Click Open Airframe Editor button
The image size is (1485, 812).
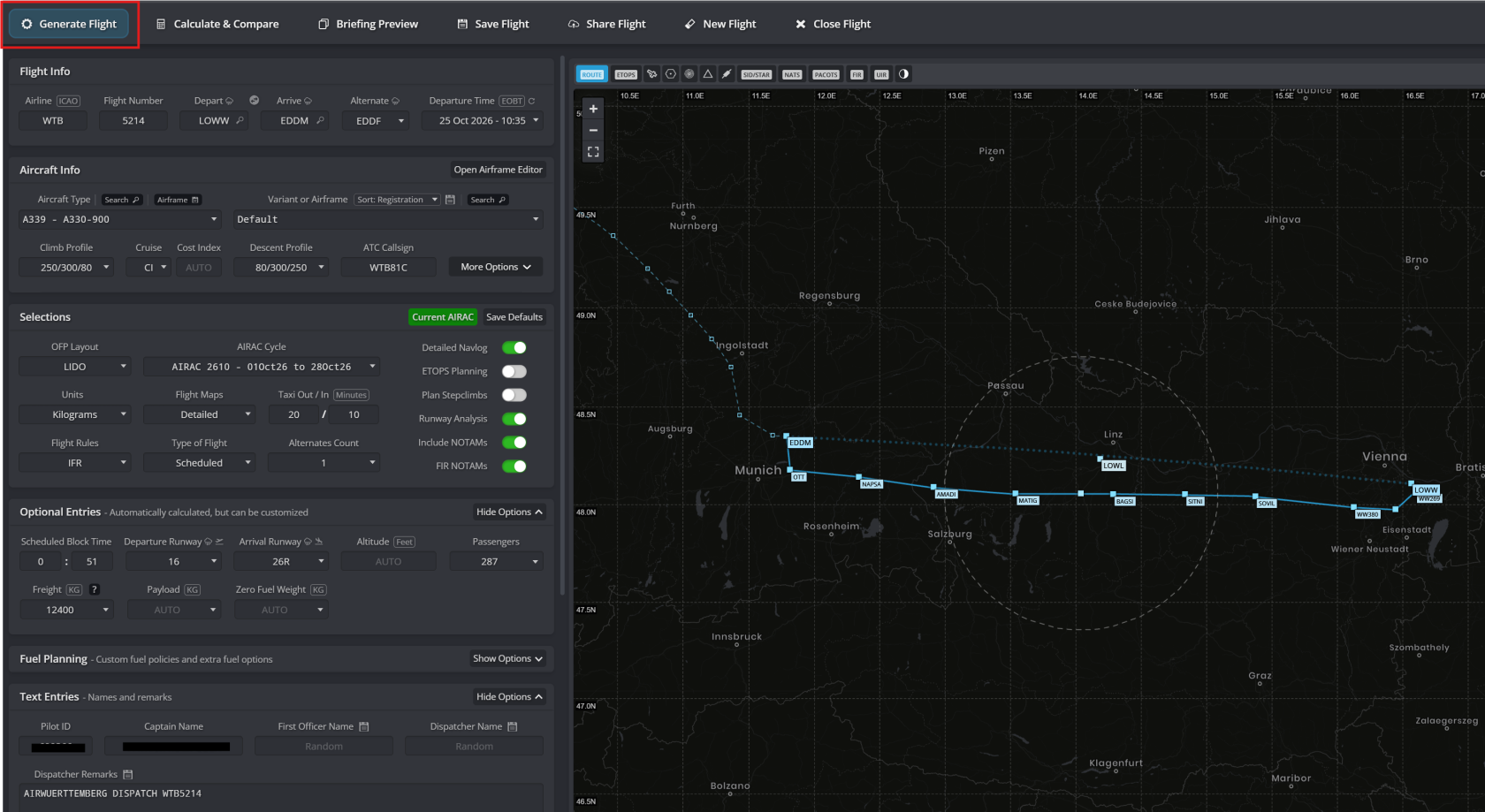[498, 170]
